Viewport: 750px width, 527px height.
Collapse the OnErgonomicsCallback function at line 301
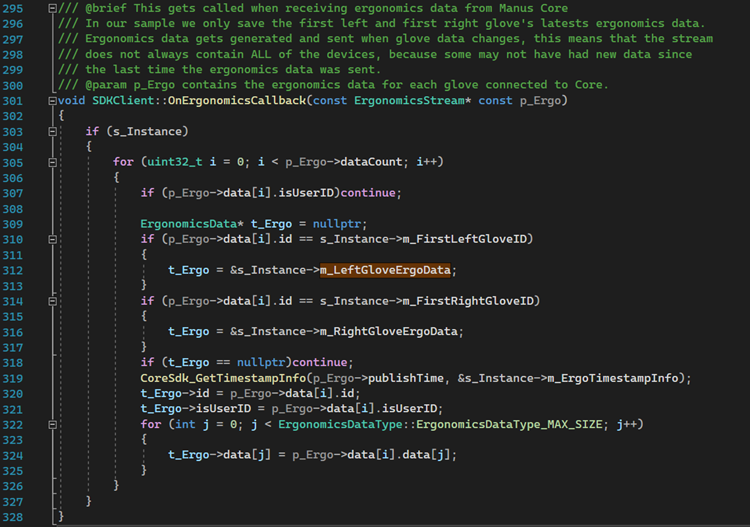53,101
